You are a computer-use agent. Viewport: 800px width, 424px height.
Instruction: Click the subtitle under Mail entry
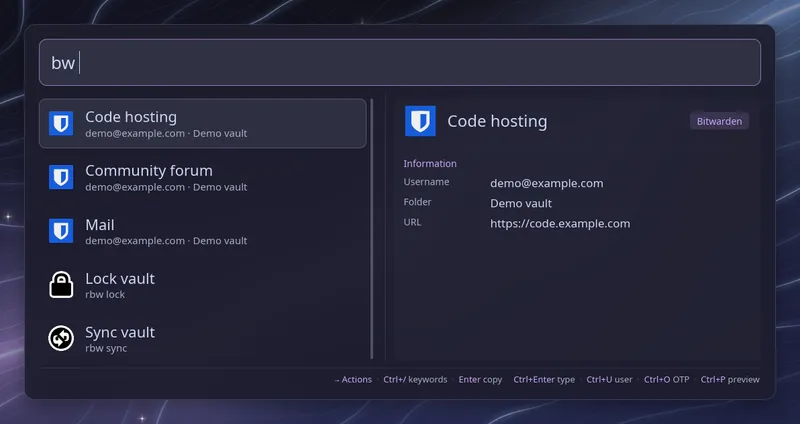point(166,241)
